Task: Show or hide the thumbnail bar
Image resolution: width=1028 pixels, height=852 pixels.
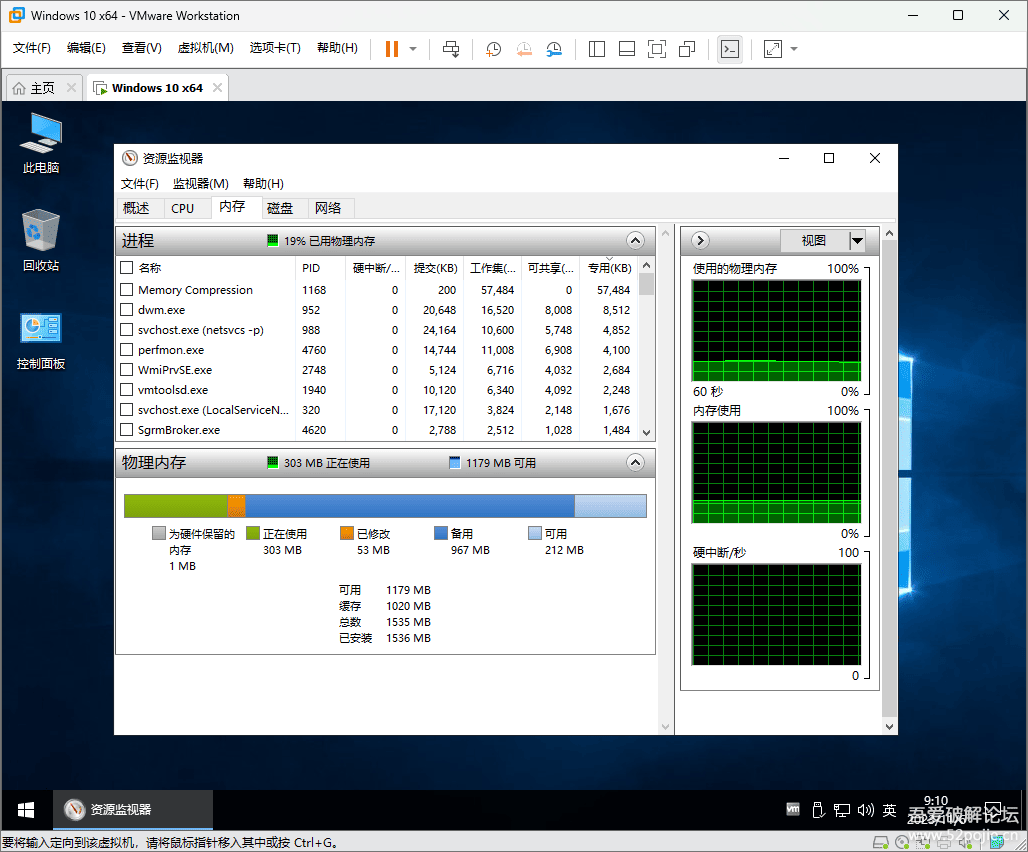Action: tap(626, 48)
